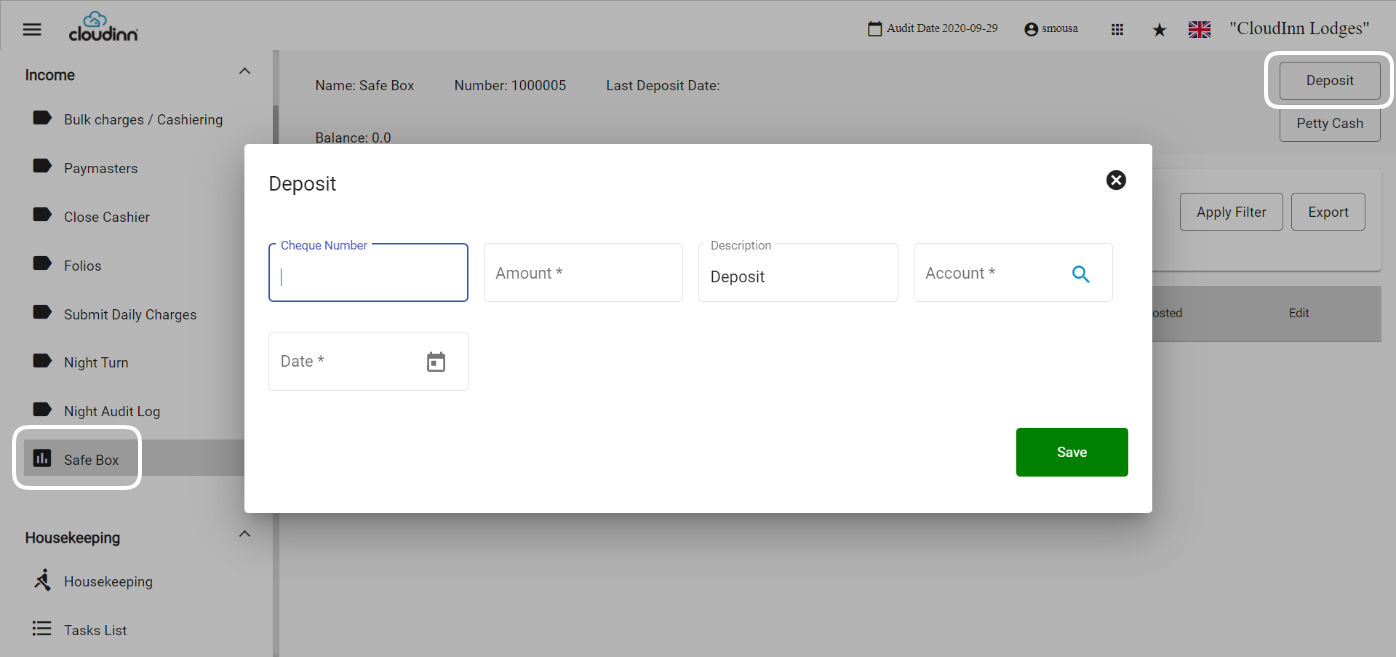The height and width of the screenshot is (657, 1396).
Task: Click the smousa username
Action: click(x=1060, y=29)
